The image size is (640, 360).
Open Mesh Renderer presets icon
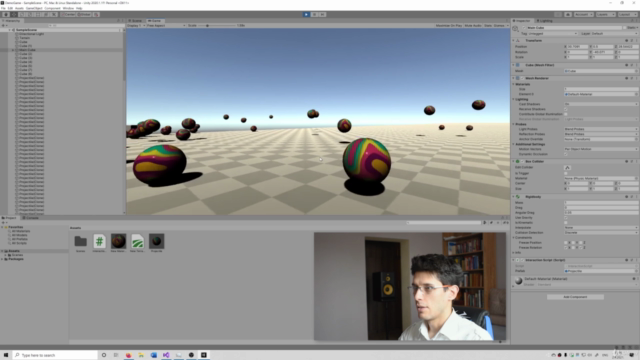tap(631, 78)
